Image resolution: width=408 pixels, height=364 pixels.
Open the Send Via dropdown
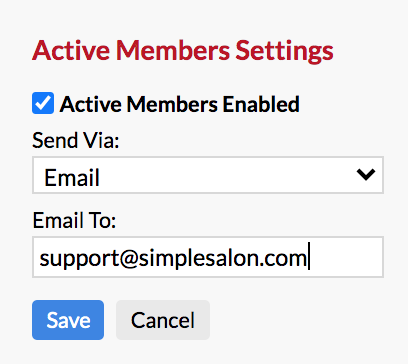coord(208,175)
